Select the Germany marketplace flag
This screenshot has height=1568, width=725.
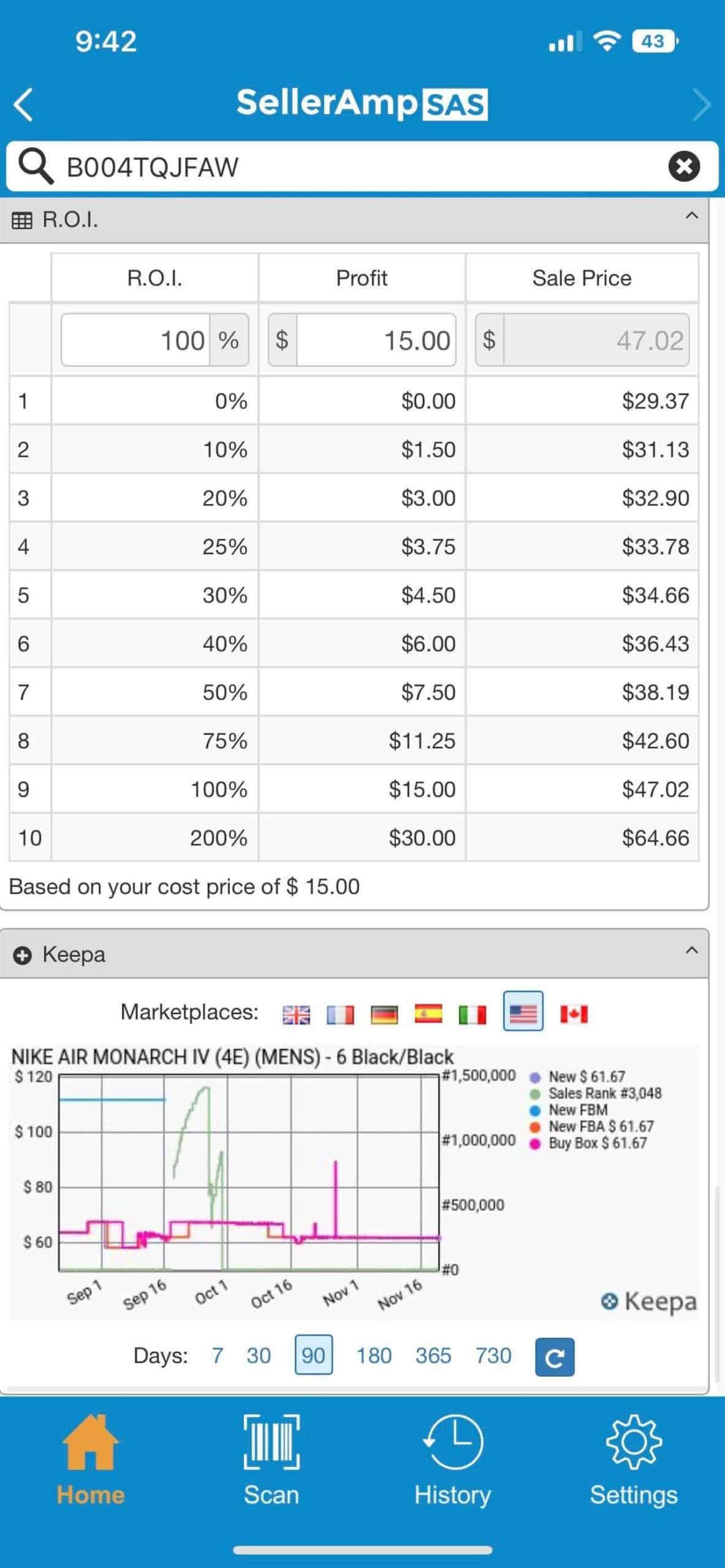click(x=385, y=1014)
